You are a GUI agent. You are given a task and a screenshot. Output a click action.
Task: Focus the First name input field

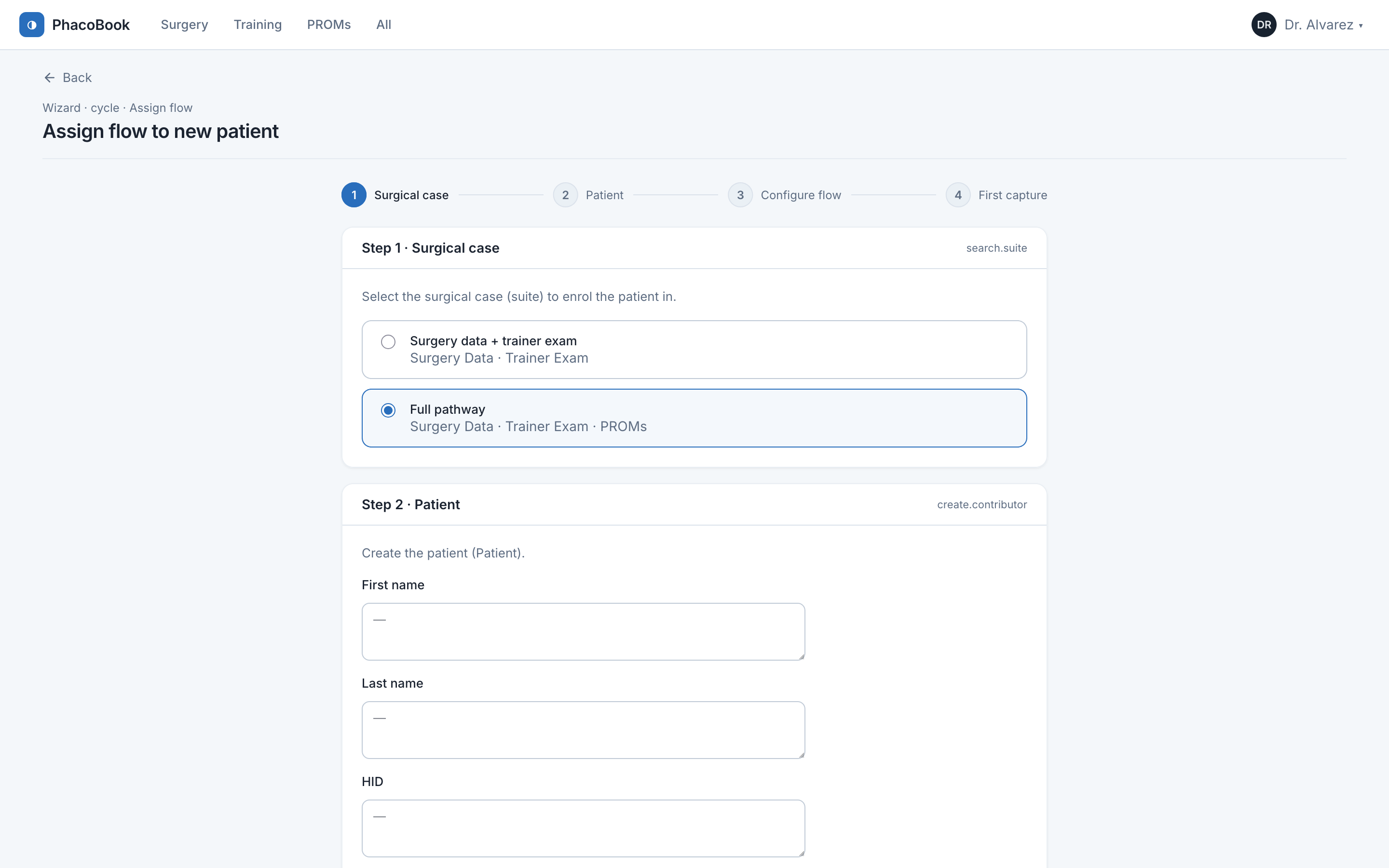click(x=583, y=632)
